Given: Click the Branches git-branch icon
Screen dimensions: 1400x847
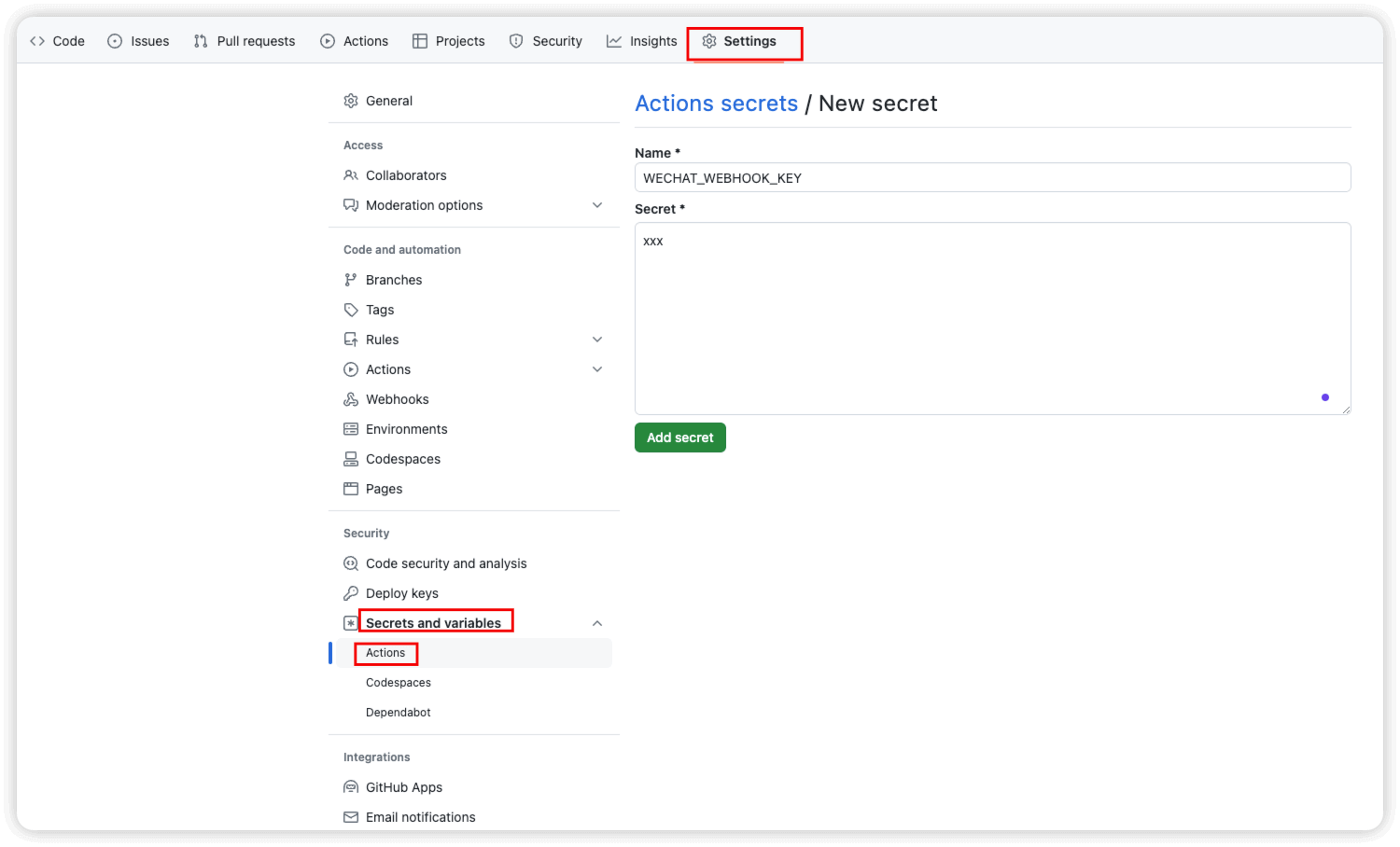Looking at the screenshot, I should coord(351,280).
